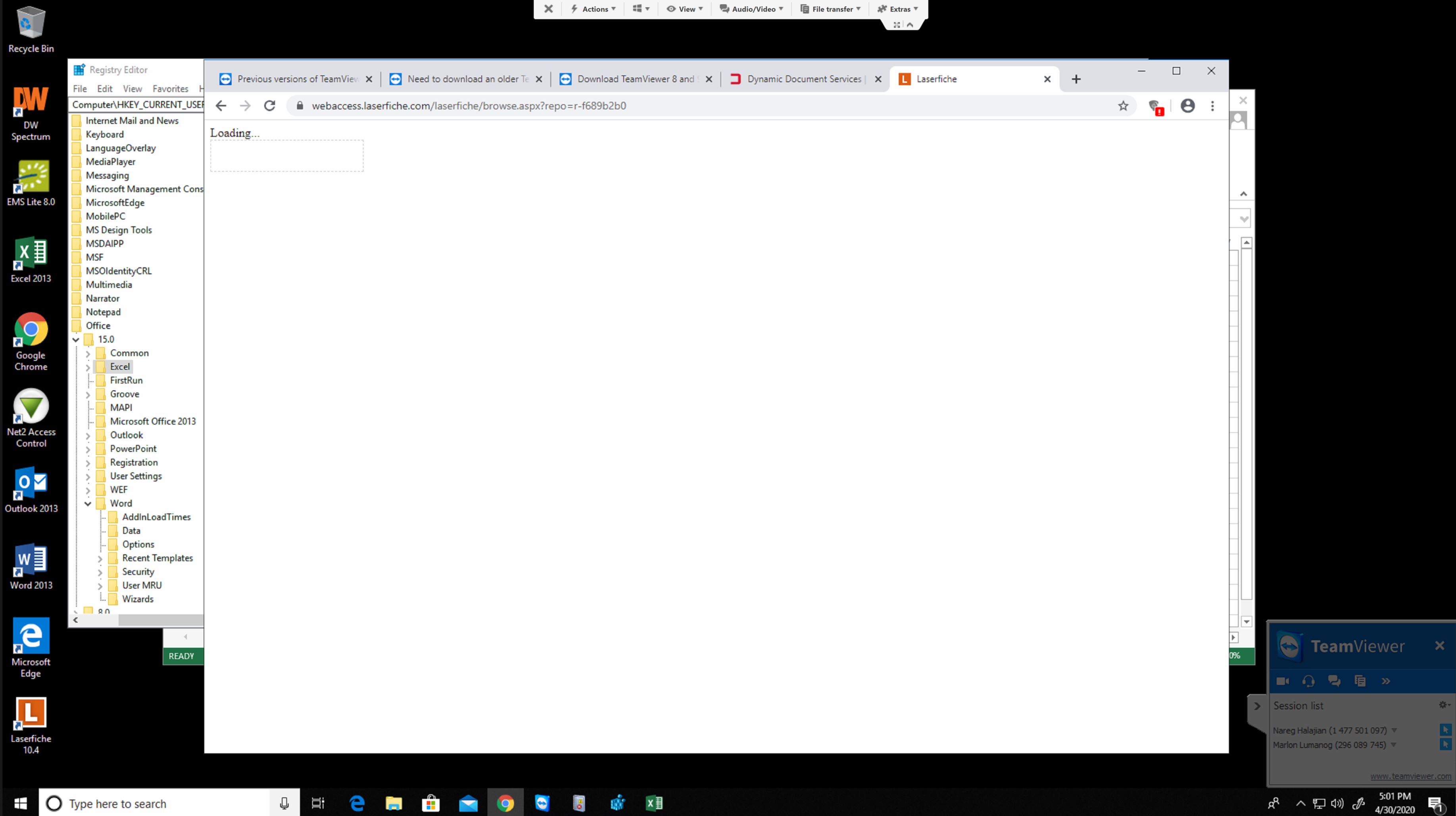Viewport: 1456px width, 816px height.
Task: Click the TeamViewer headset audio icon
Action: (1308, 681)
